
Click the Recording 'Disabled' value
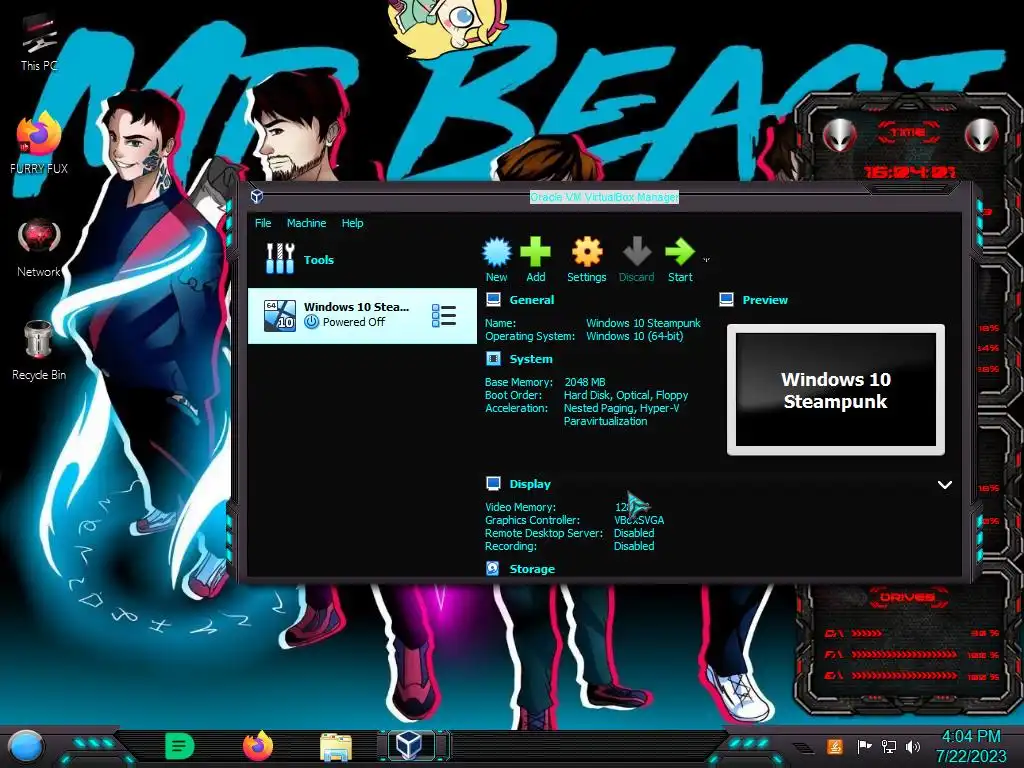click(x=633, y=546)
